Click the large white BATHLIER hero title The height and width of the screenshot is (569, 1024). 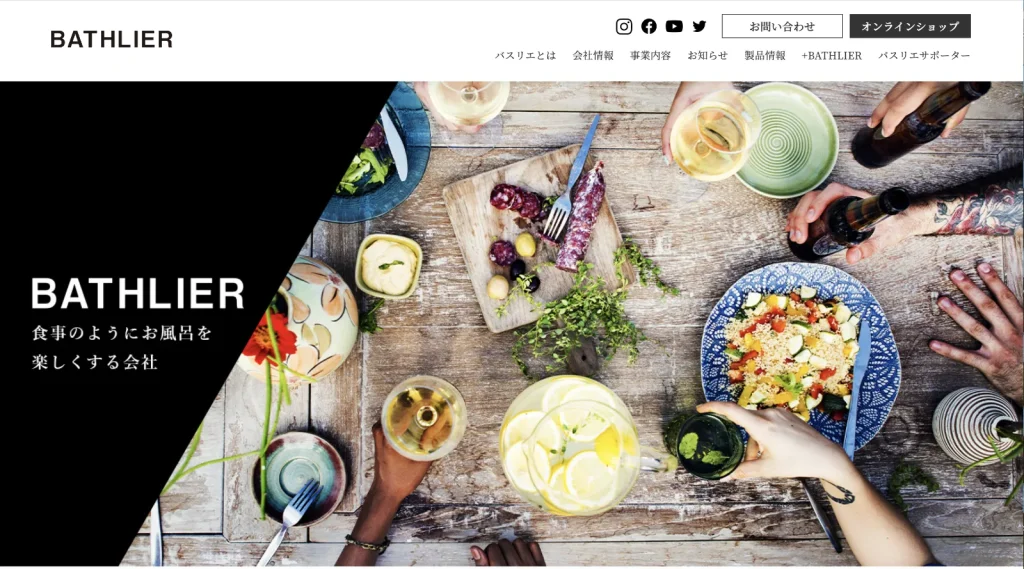click(138, 293)
